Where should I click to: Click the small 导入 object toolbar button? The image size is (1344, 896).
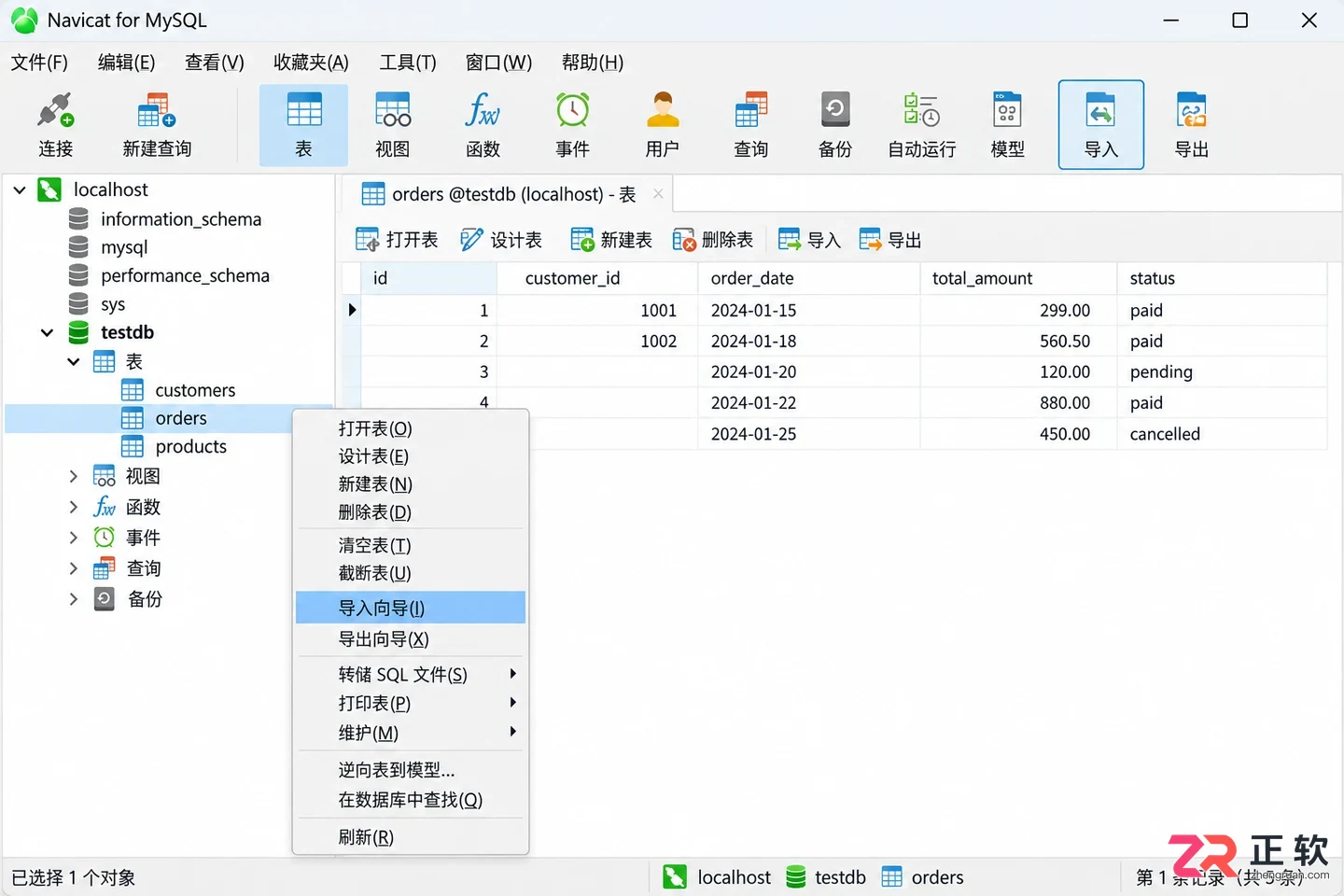(x=809, y=240)
